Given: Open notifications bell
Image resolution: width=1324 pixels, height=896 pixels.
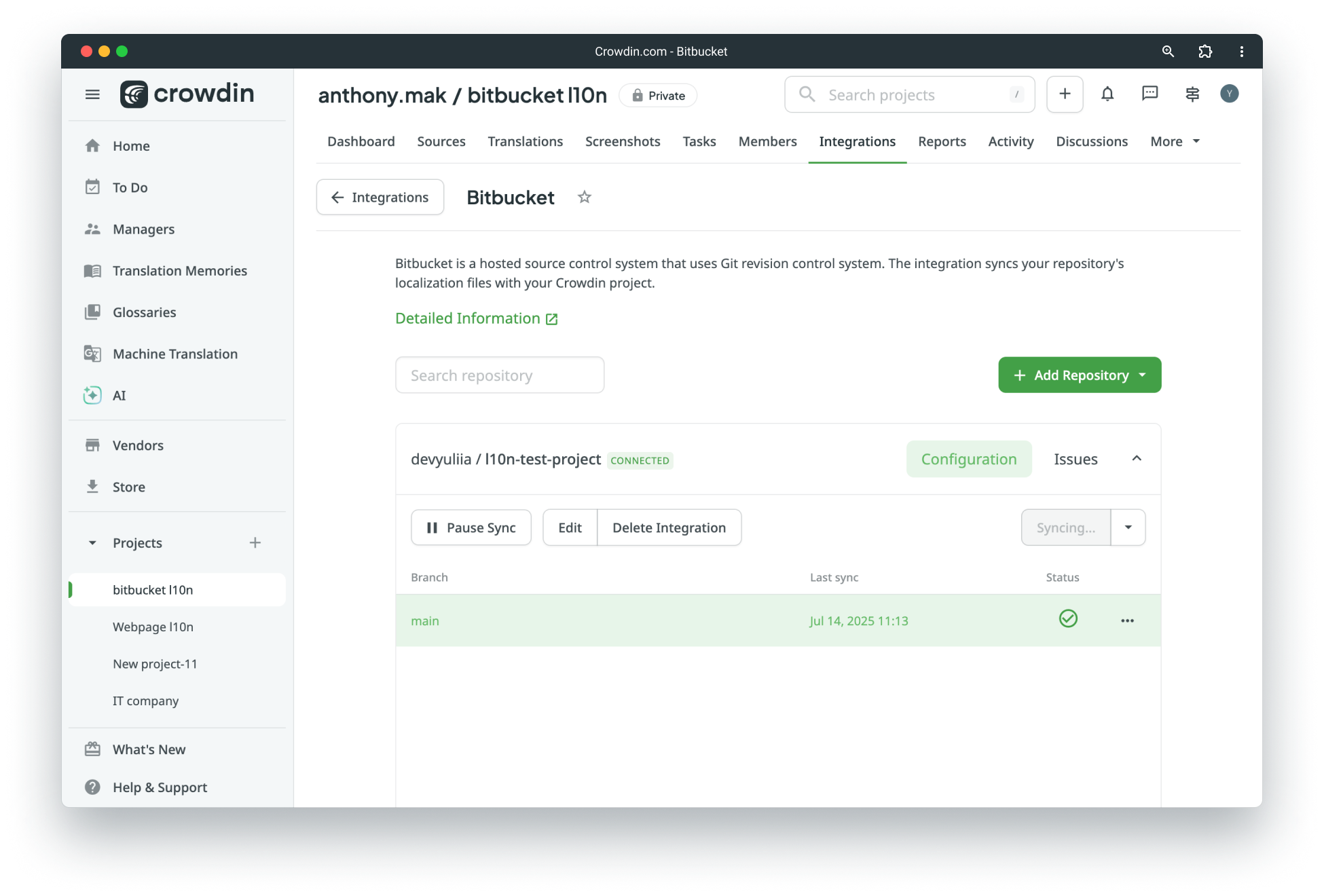Looking at the screenshot, I should click(1107, 94).
